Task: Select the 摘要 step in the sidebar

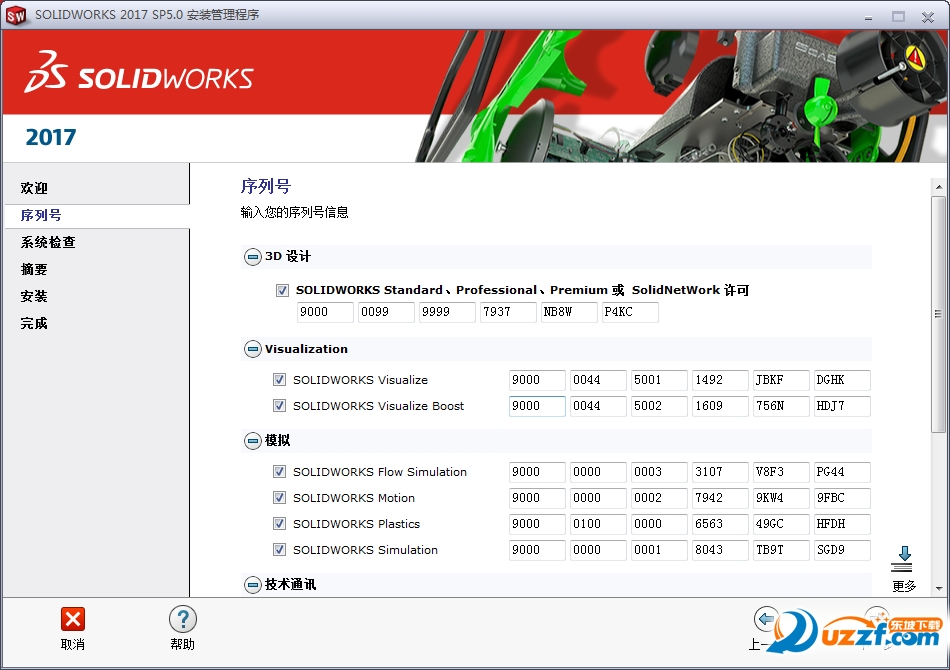Action: point(34,269)
